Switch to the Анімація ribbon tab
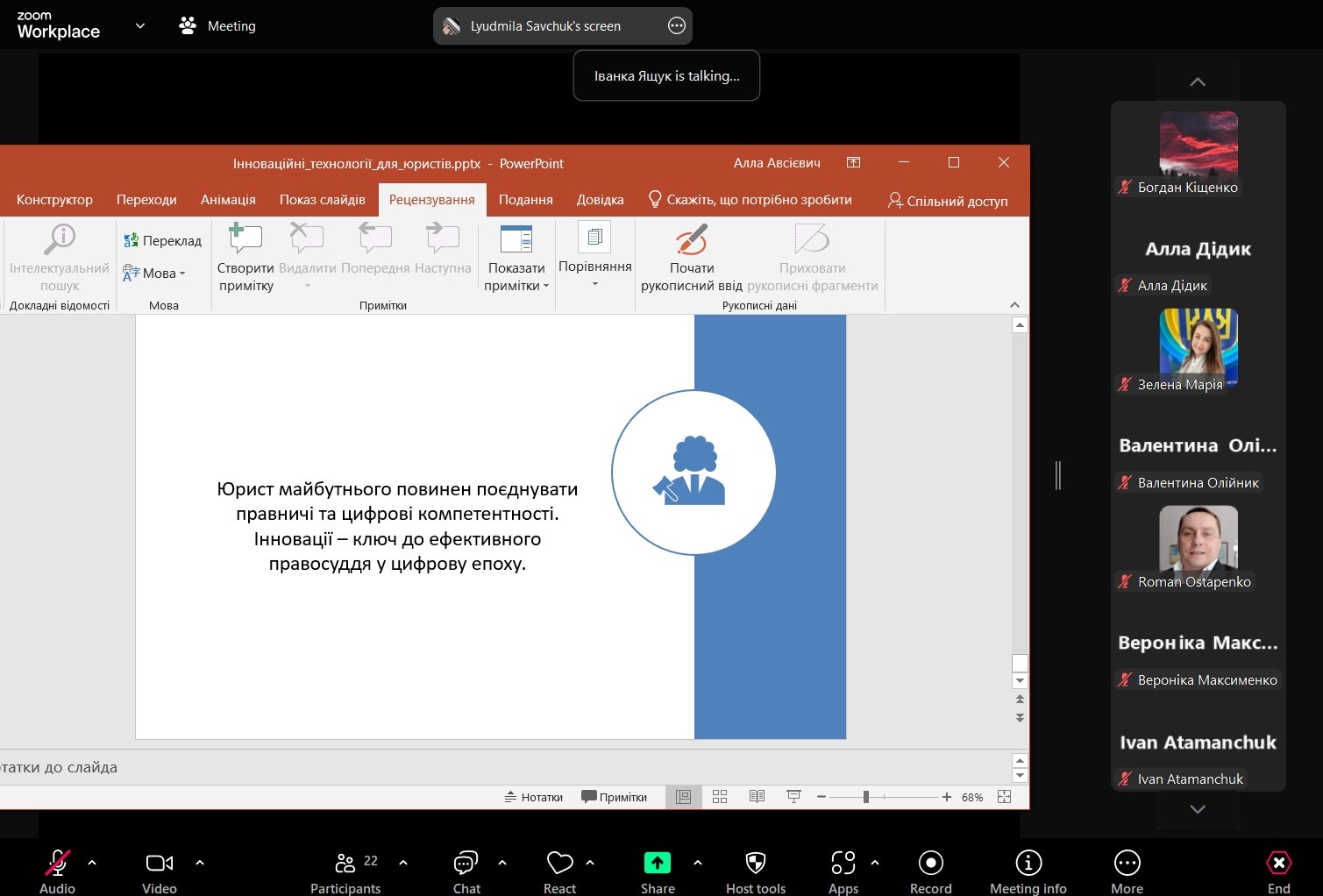This screenshot has height=896, width=1323. [228, 200]
